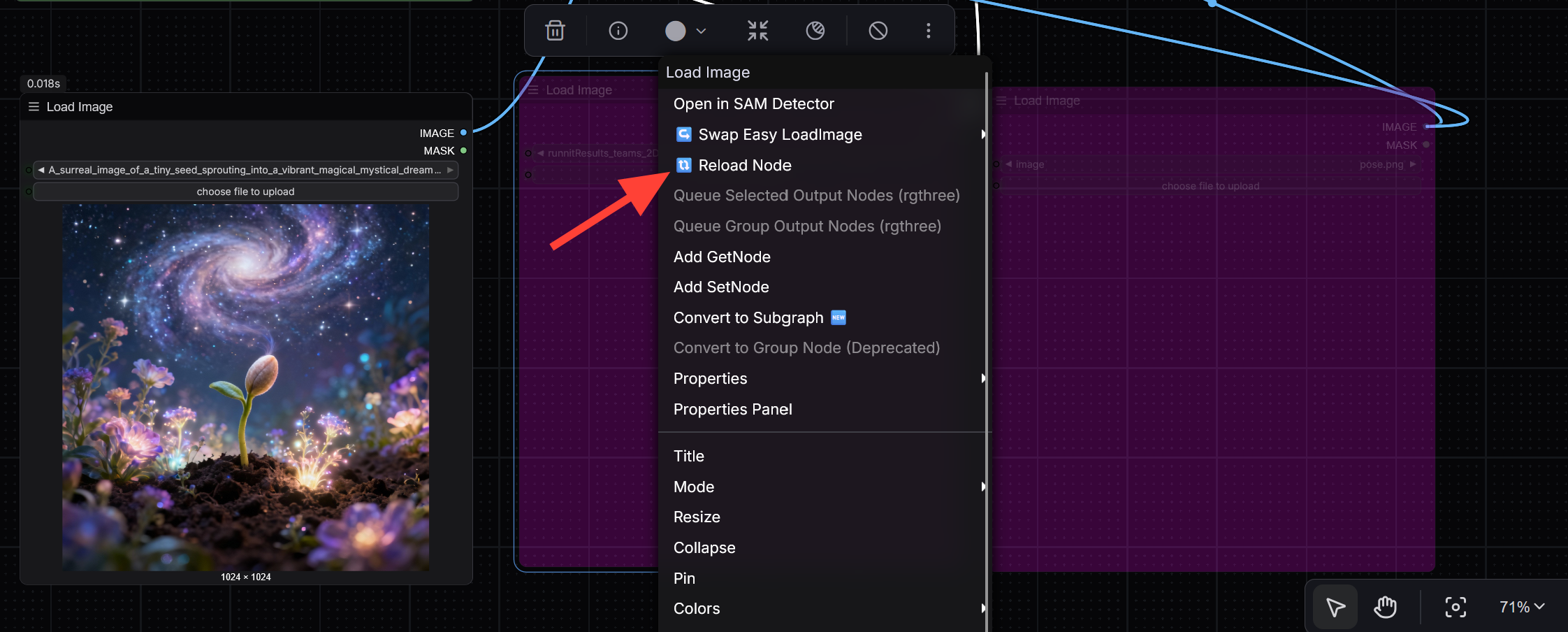1568x632 pixels.
Task: Activate the pan hand tool
Action: [x=1386, y=607]
